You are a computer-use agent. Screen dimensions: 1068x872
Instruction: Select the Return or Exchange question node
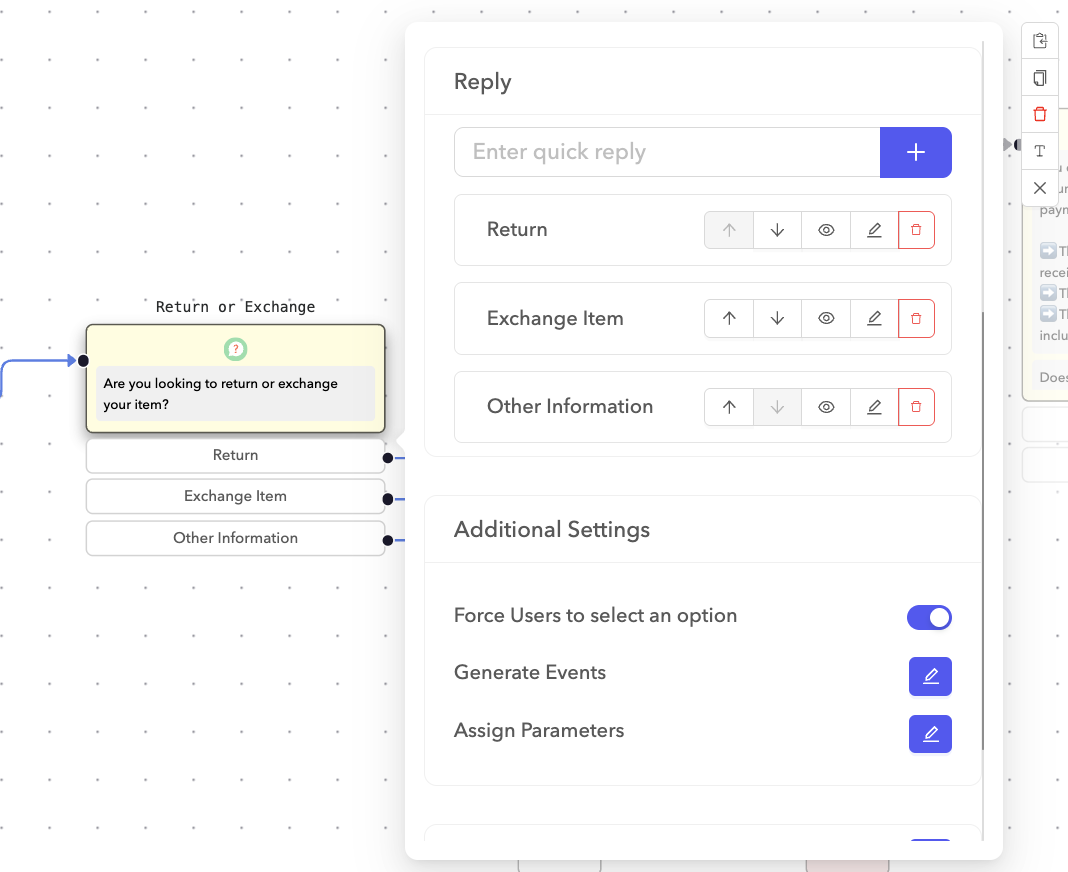click(x=235, y=378)
